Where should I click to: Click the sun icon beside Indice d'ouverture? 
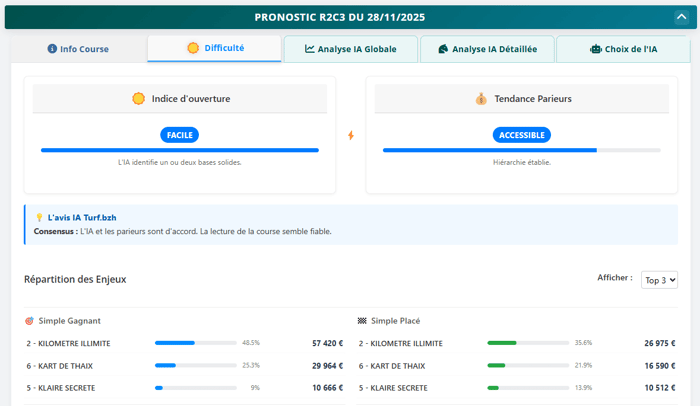click(139, 99)
